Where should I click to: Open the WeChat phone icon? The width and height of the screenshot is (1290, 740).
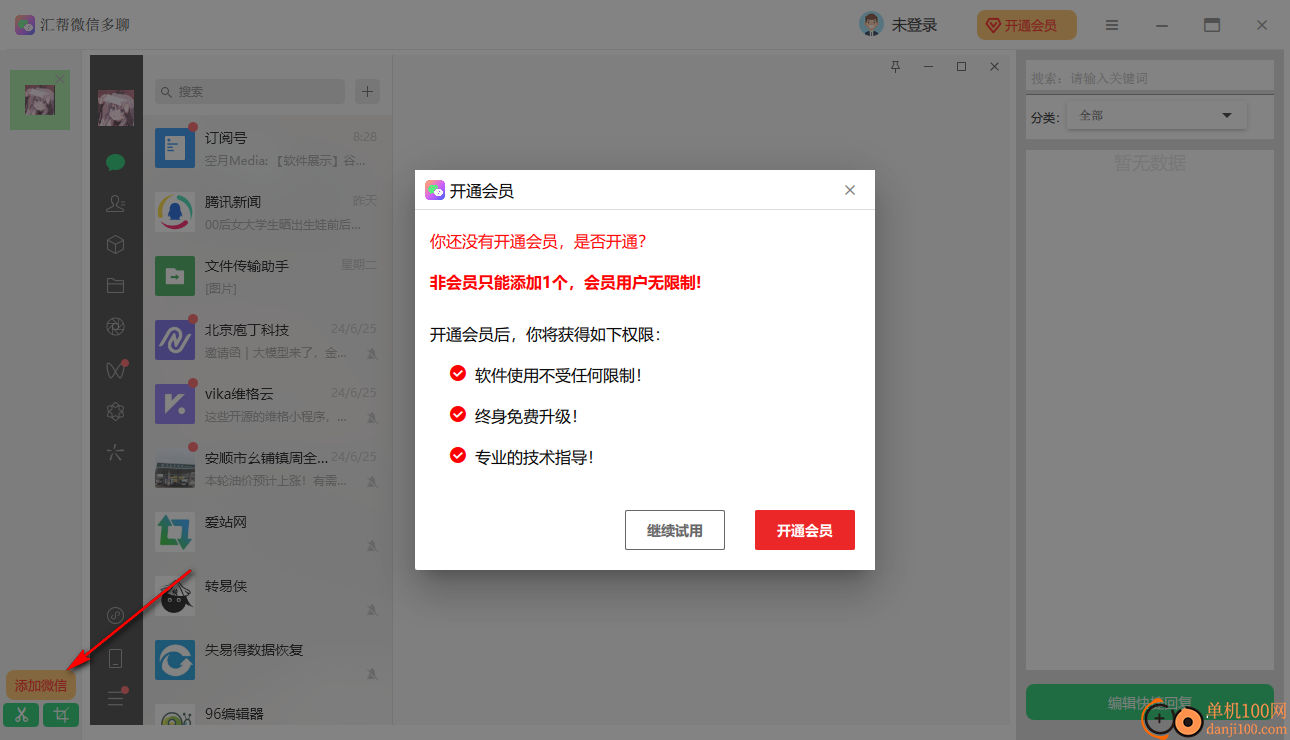(116, 658)
